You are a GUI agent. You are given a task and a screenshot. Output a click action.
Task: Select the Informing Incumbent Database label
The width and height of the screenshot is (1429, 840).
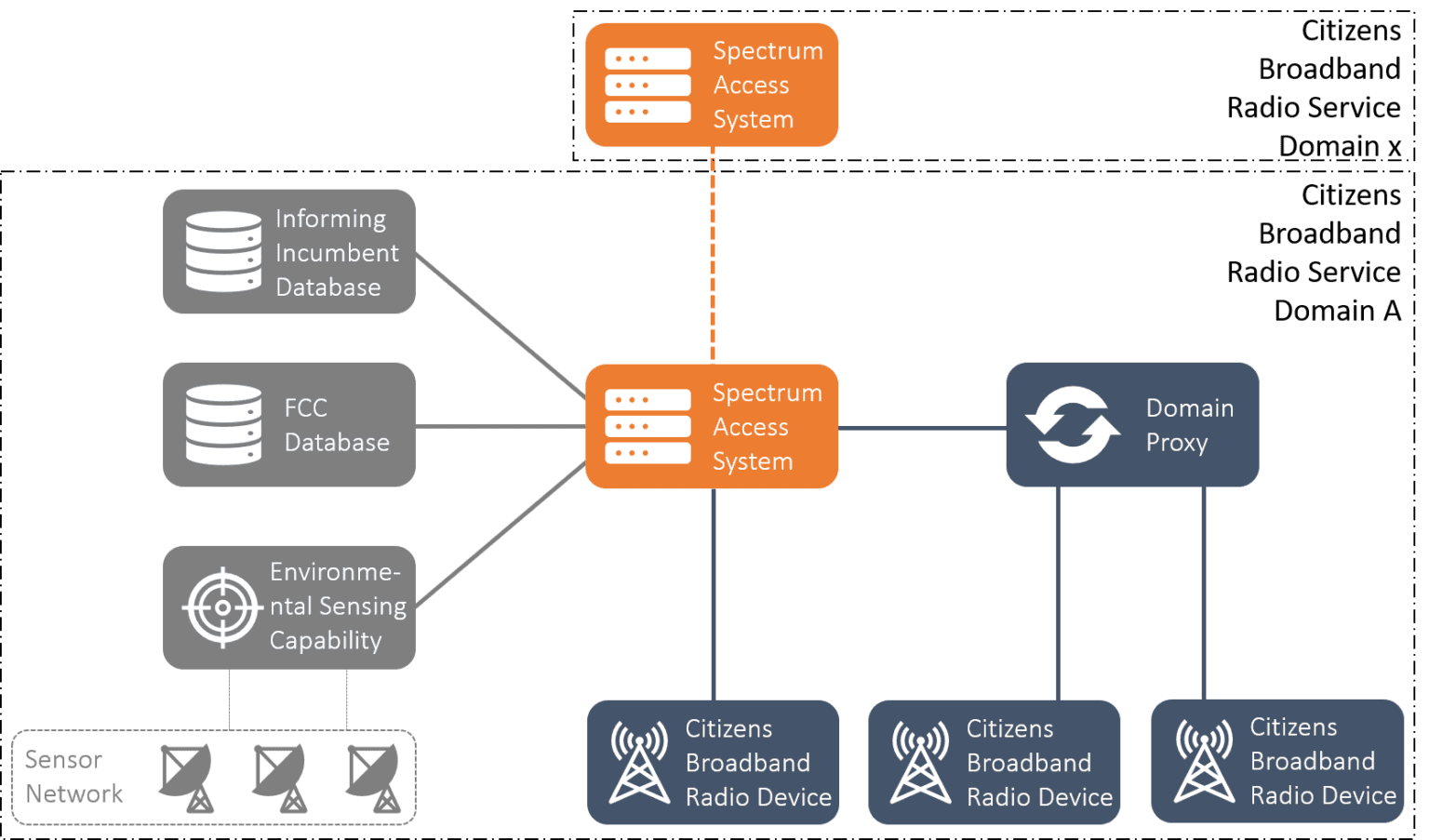tap(337, 252)
